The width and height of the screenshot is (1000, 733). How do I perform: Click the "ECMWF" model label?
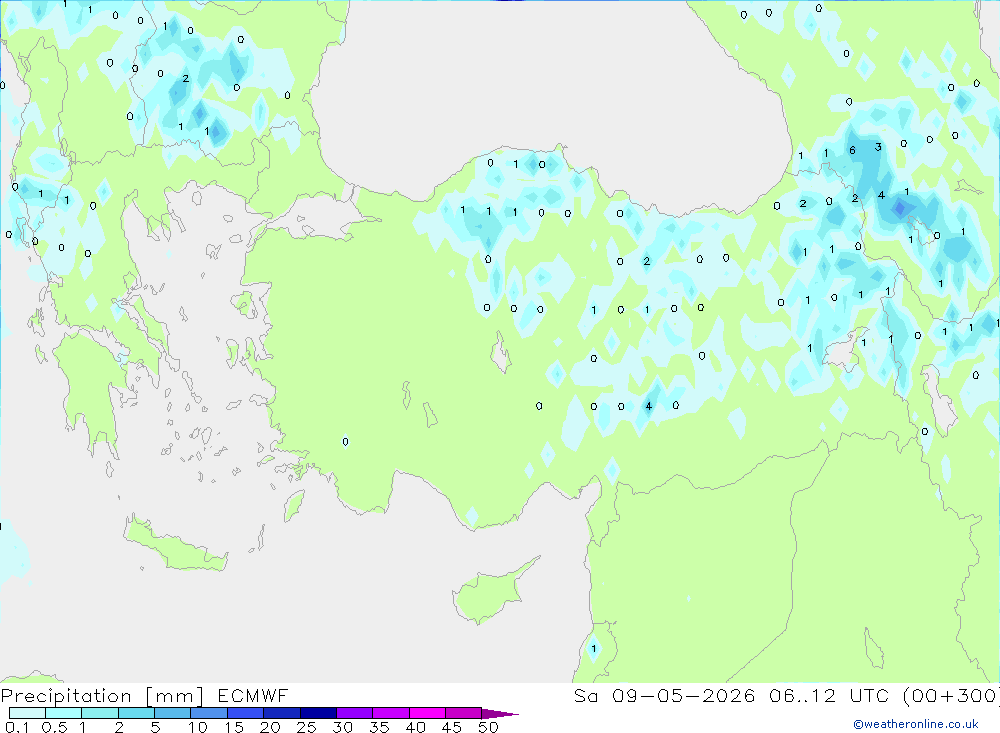tap(253, 696)
